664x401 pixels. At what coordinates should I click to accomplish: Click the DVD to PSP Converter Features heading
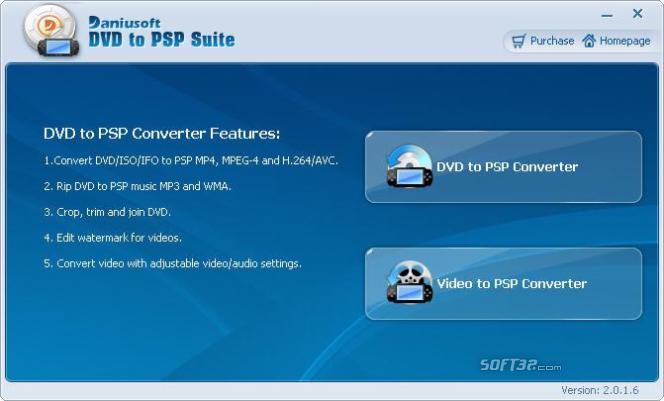coord(161,134)
